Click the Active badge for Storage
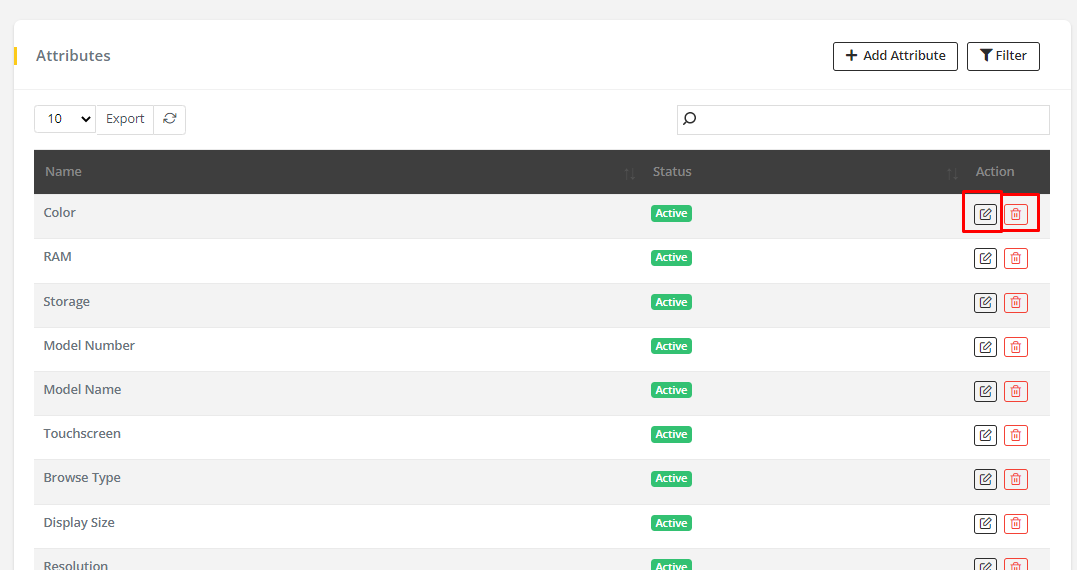1077x570 pixels. 671,302
